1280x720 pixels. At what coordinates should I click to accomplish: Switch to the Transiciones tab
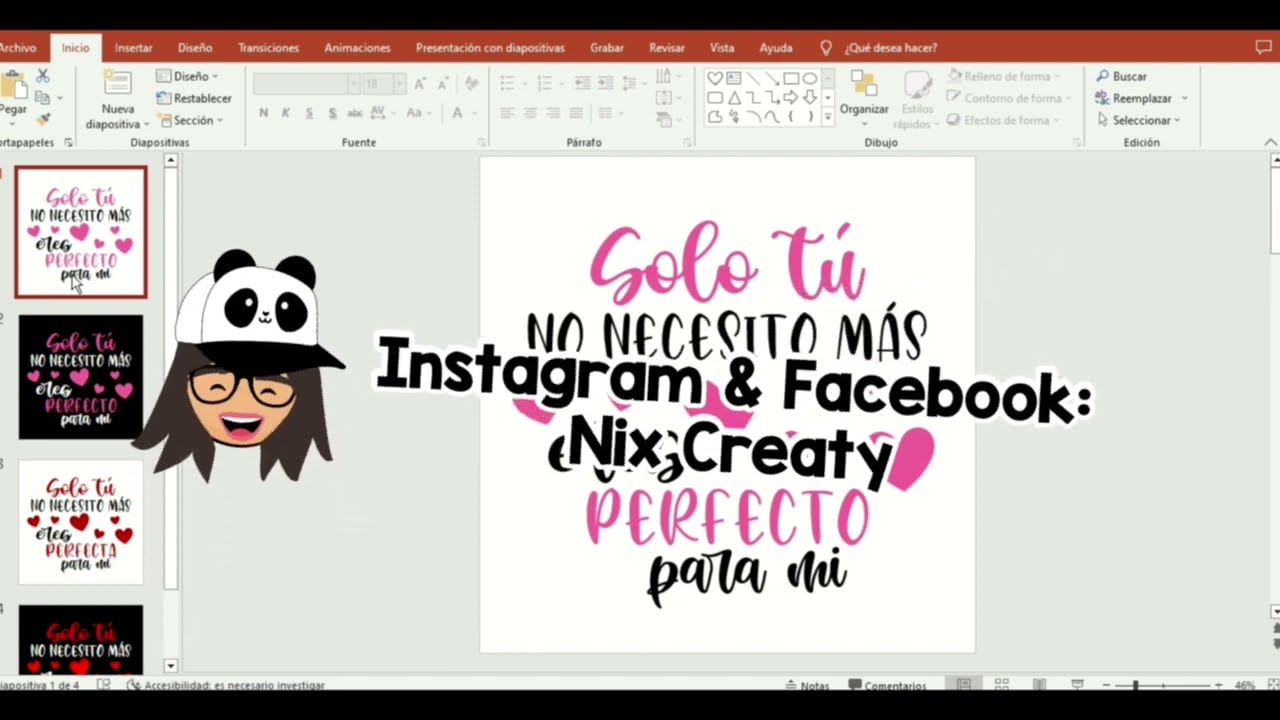click(268, 48)
